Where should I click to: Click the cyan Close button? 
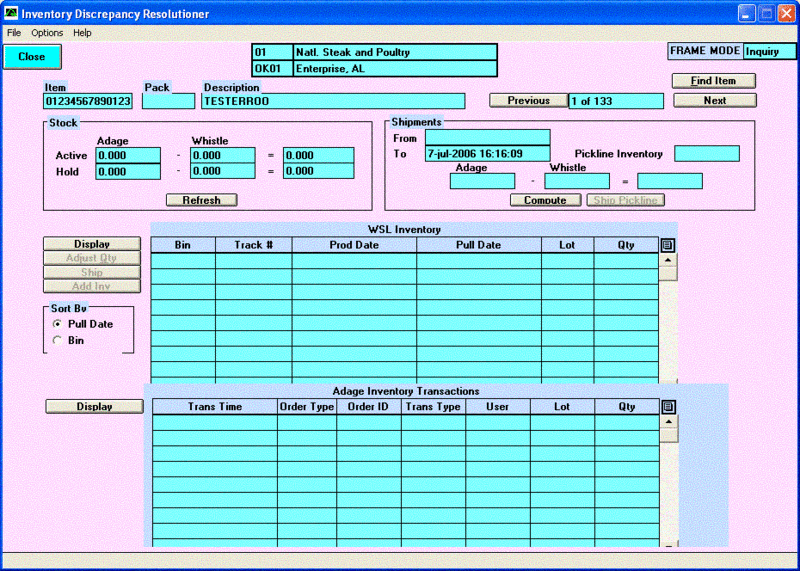[x=32, y=57]
